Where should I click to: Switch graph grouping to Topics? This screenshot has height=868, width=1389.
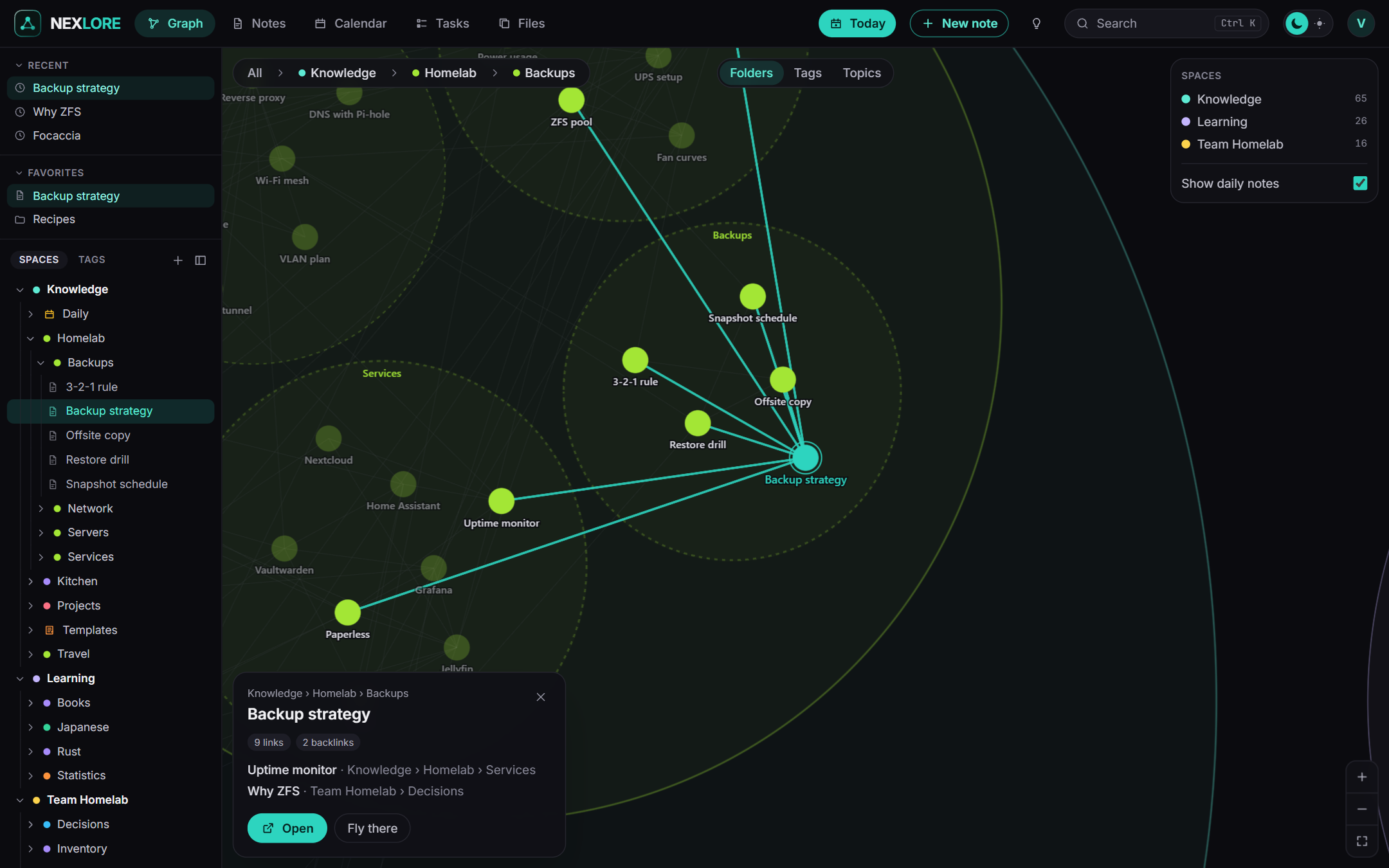862,73
